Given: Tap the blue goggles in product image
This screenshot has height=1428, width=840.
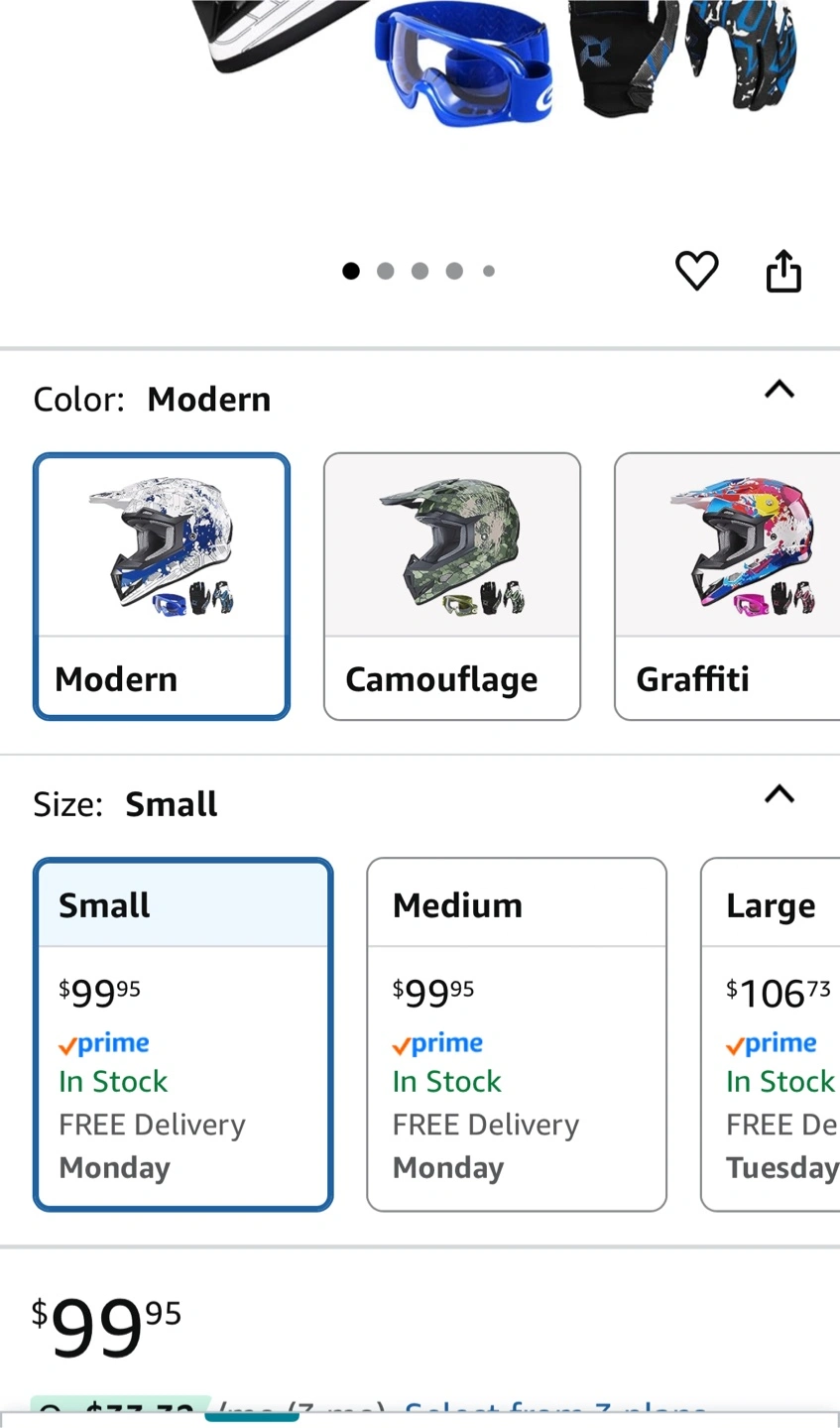Looking at the screenshot, I should [462, 64].
